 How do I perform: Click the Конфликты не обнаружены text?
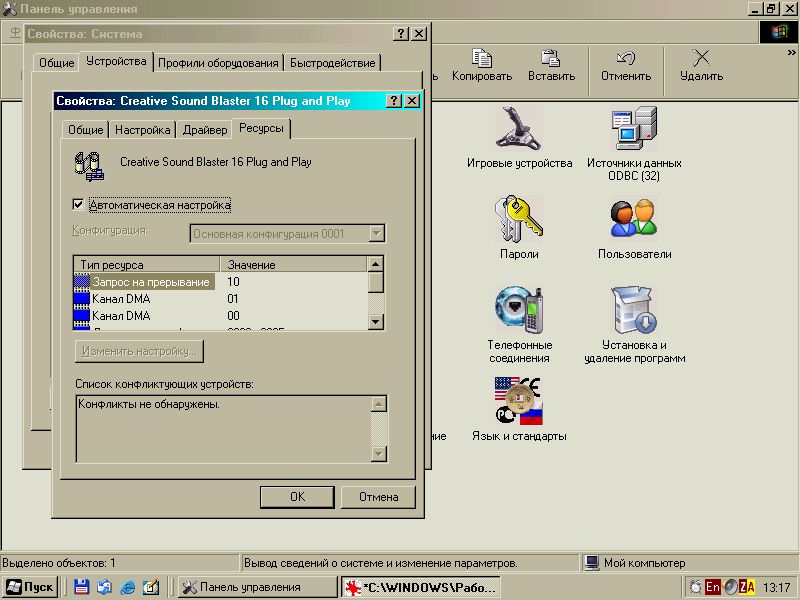(149, 404)
